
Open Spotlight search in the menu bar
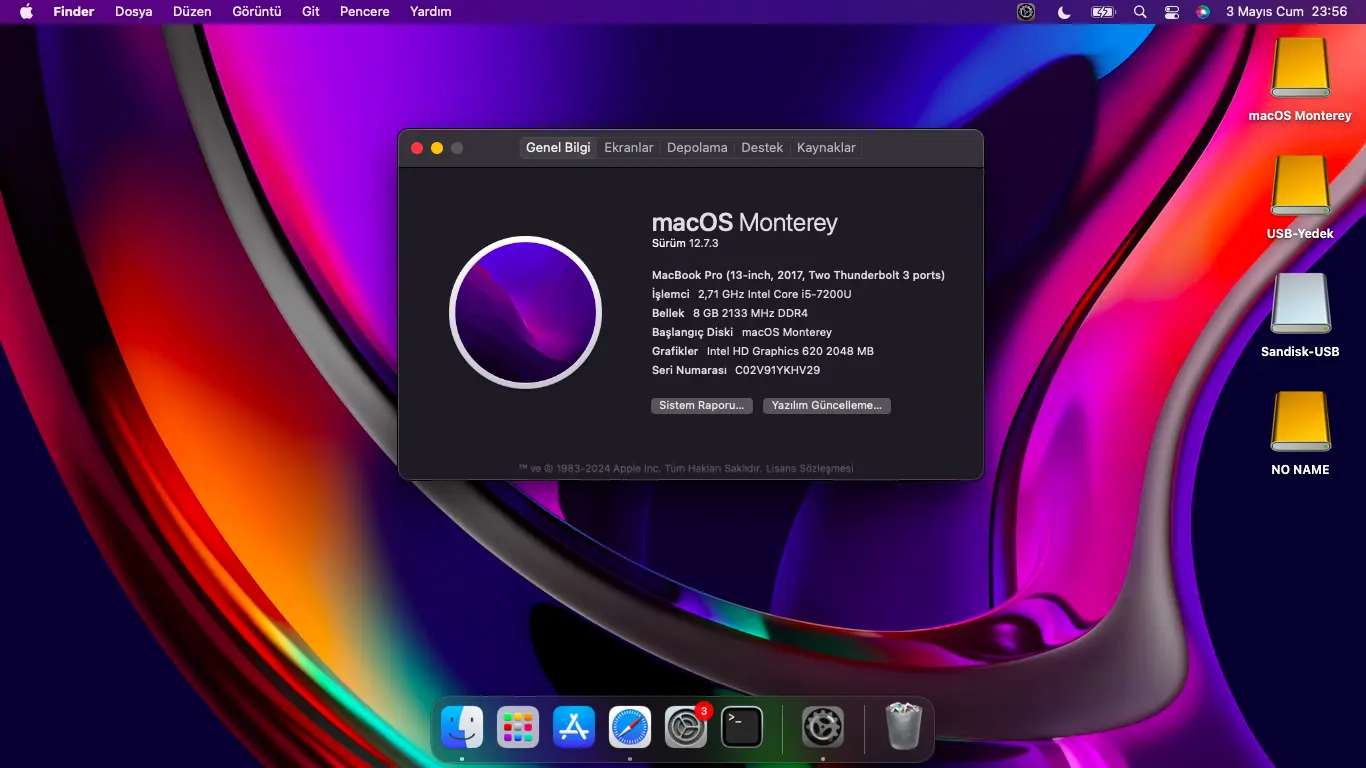click(1140, 12)
